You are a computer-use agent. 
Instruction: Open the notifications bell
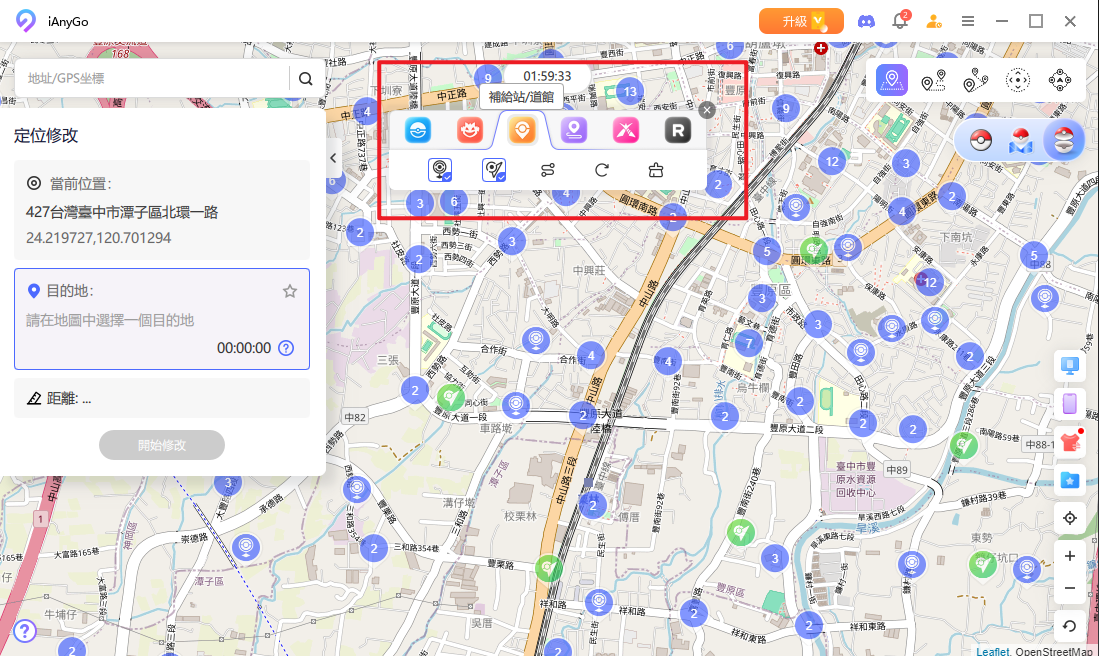pos(900,20)
